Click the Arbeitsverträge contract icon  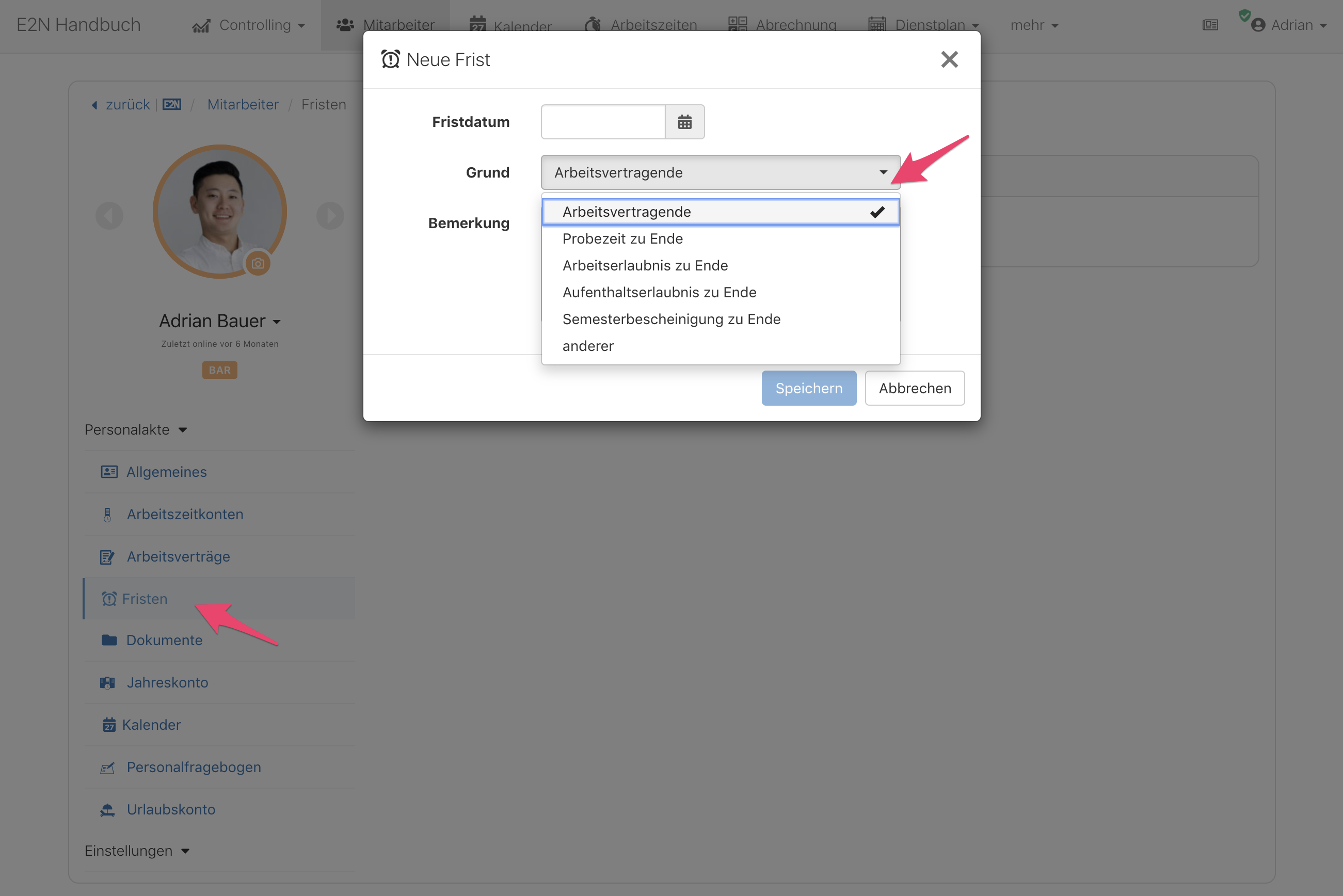click(x=107, y=557)
